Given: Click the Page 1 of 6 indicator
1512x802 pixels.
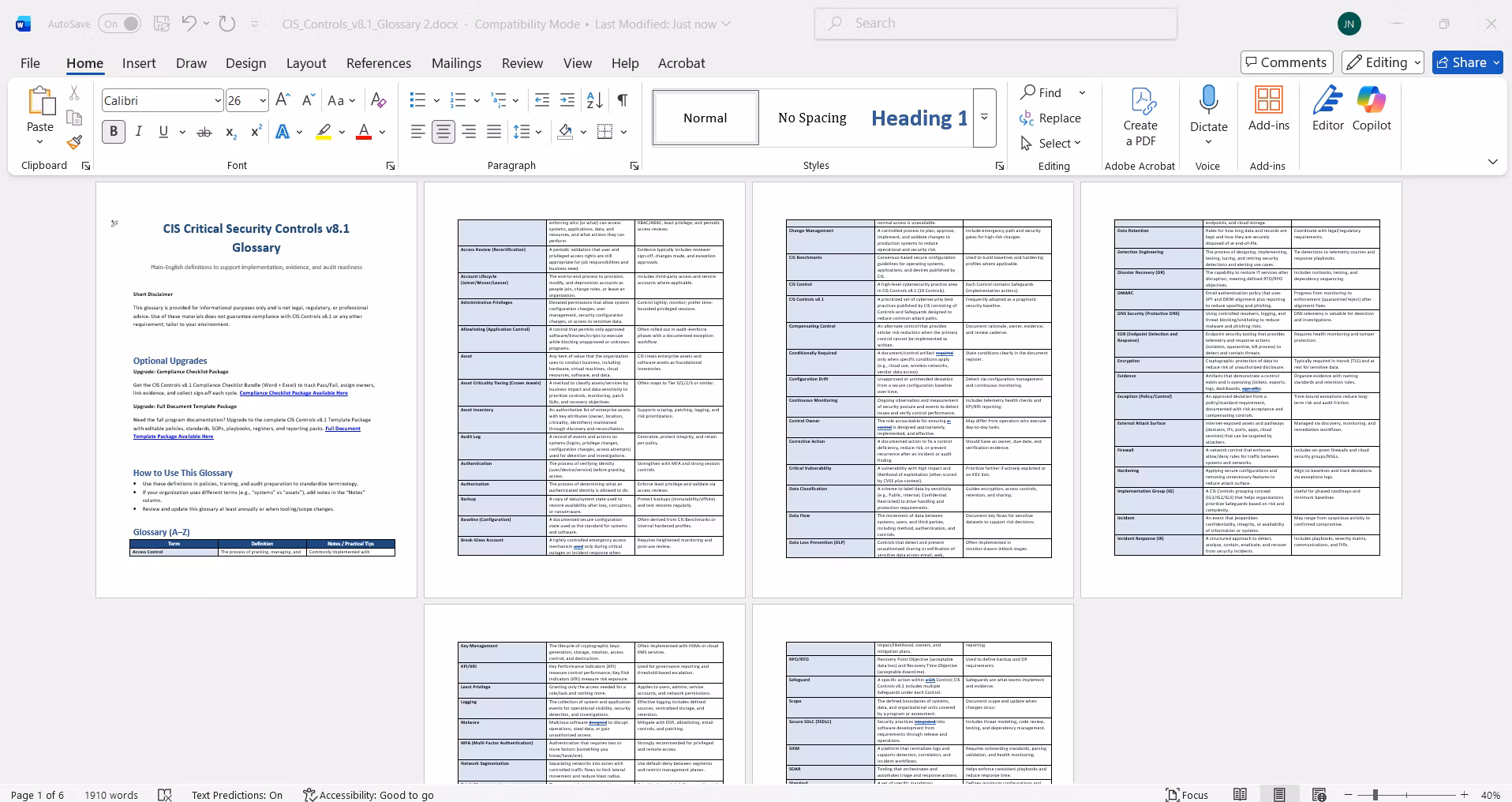Looking at the screenshot, I should pyautogui.click(x=38, y=795).
